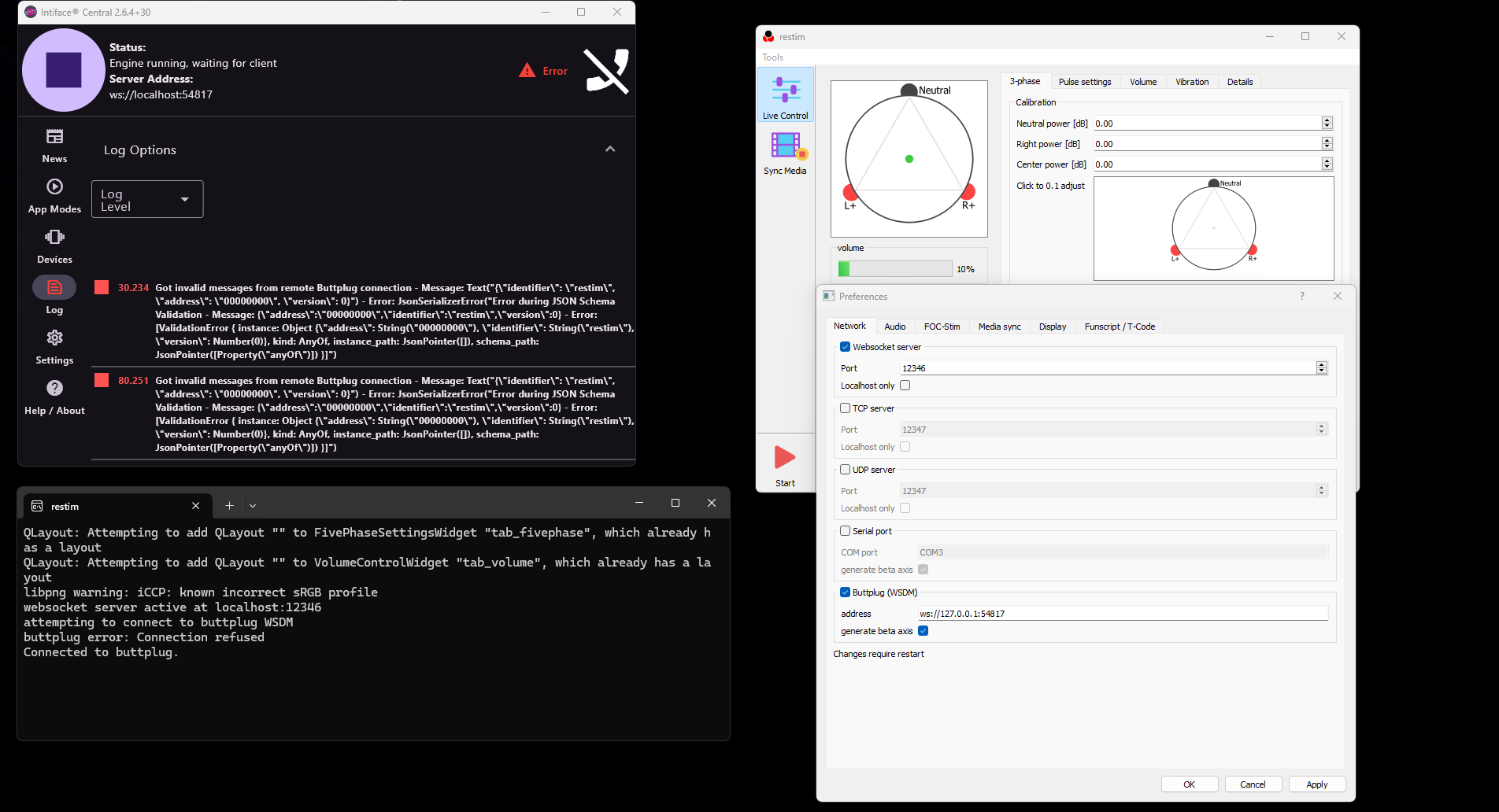The width and height of the screenshot is (1499, 812).
Task: Toggle Localhost only under Websocket server
Action: pos(905,386)
